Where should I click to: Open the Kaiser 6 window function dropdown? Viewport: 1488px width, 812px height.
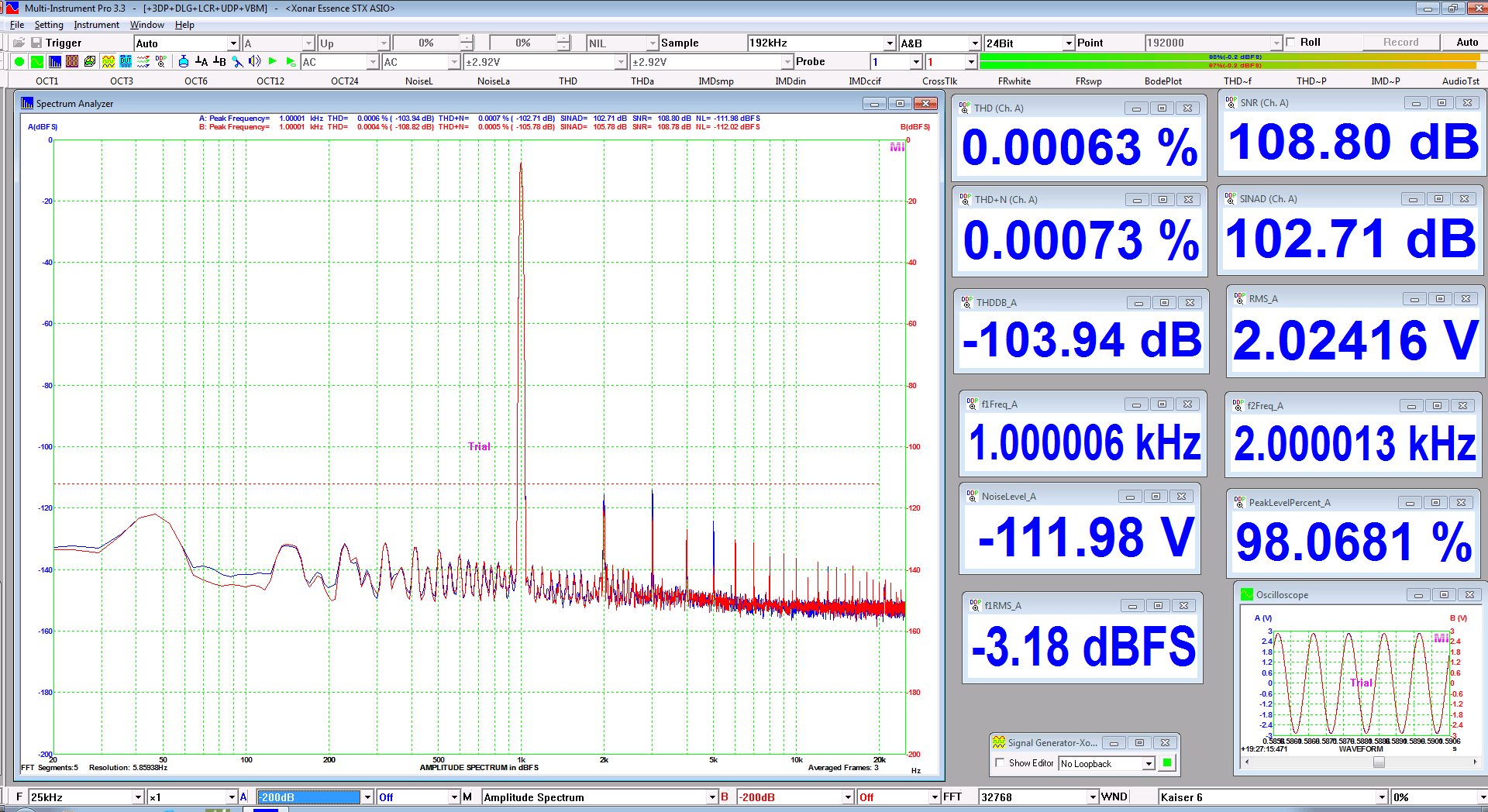pos(1381,797)
